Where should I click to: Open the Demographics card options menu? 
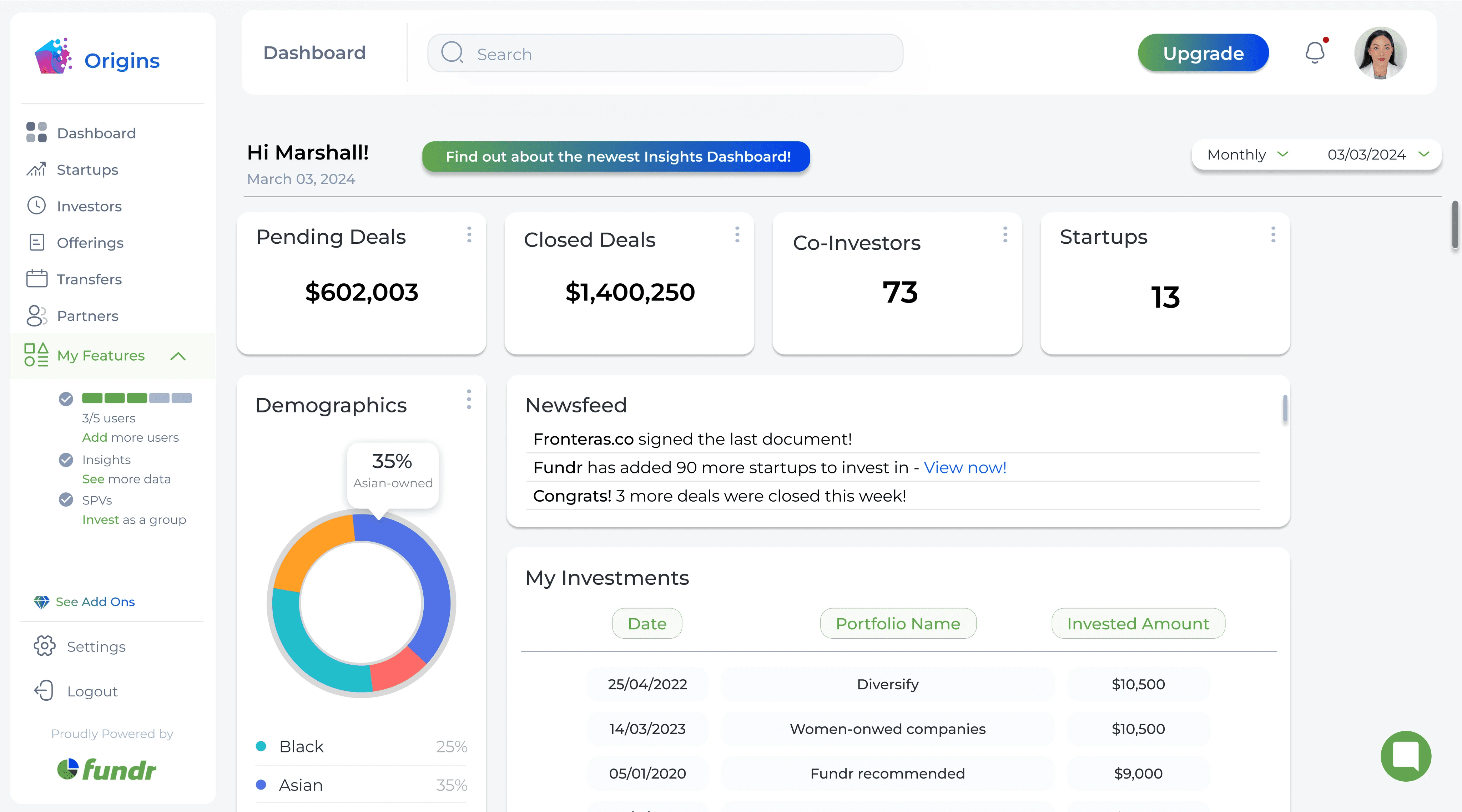point(469,400)
